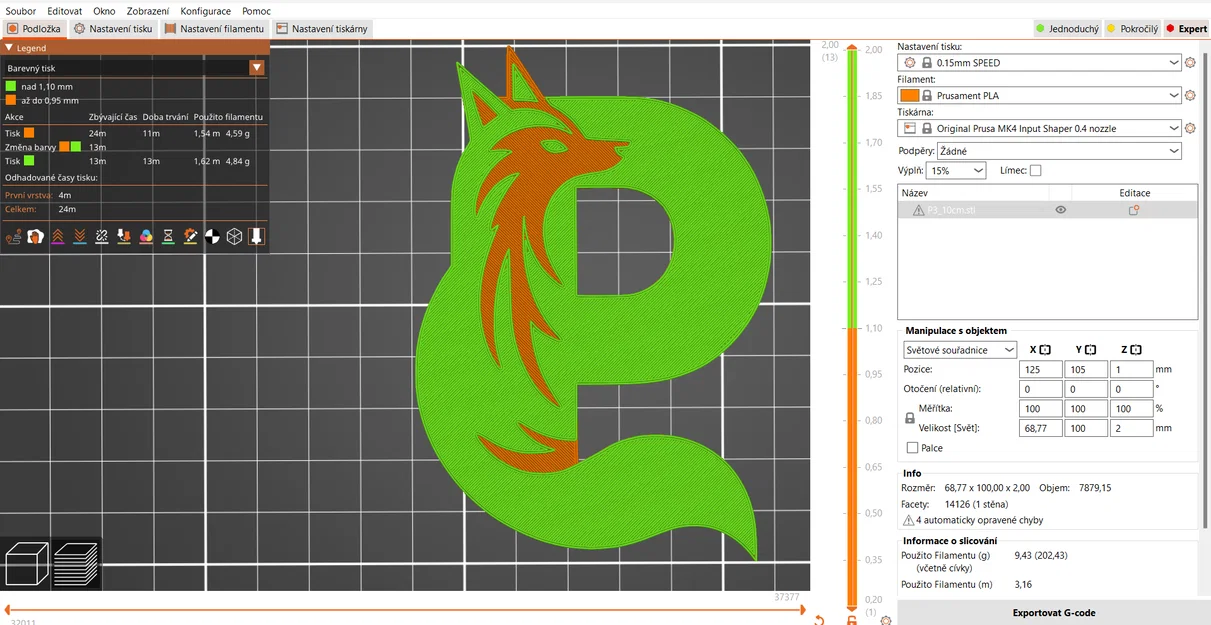The width and height of the screenshot is (1211, 625).
Task: Toggle seams icon in legend toolbar
Action: pyautogui.click(x=102, y=237)
